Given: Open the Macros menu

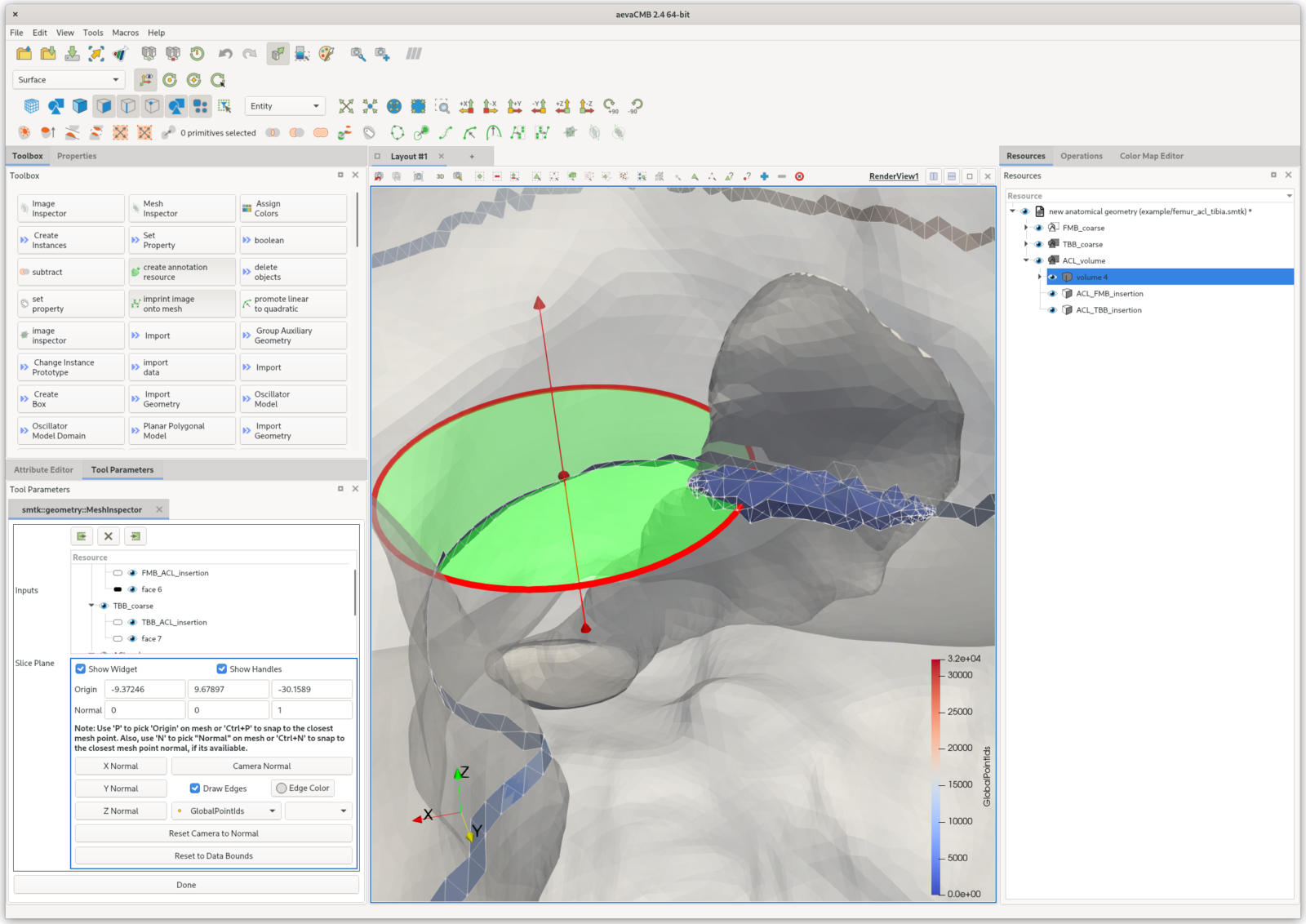Looking at the screenshot, I should tap(125, 33).
